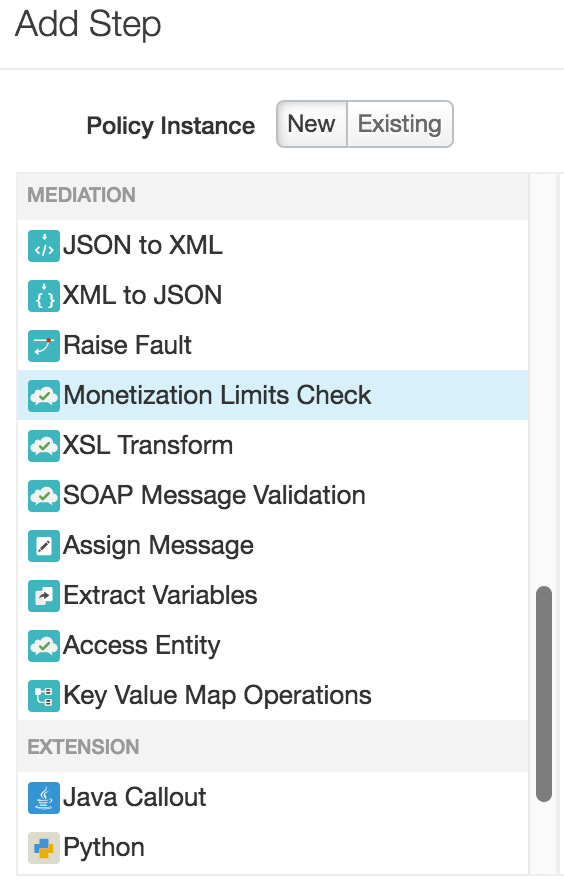
Task: Click the Java Callout icon
Action: (x=44, y=798)
